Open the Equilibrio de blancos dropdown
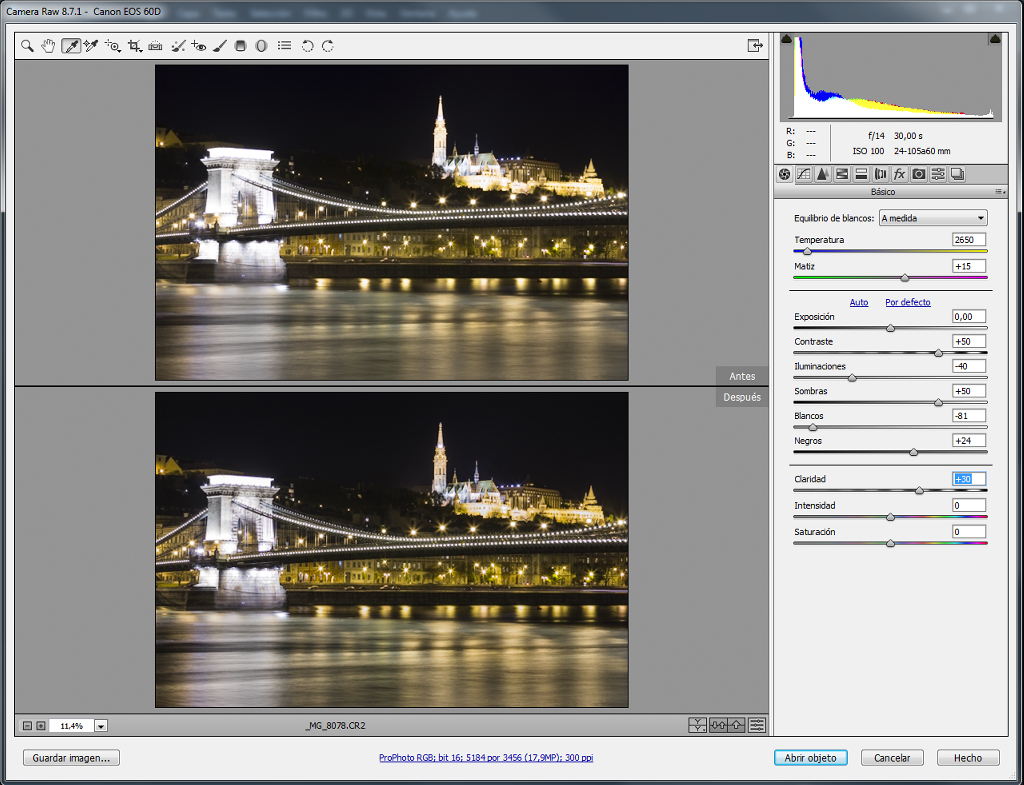This screenshot has width=1024, height=785. pyautogui.click(x=933, y=218)
